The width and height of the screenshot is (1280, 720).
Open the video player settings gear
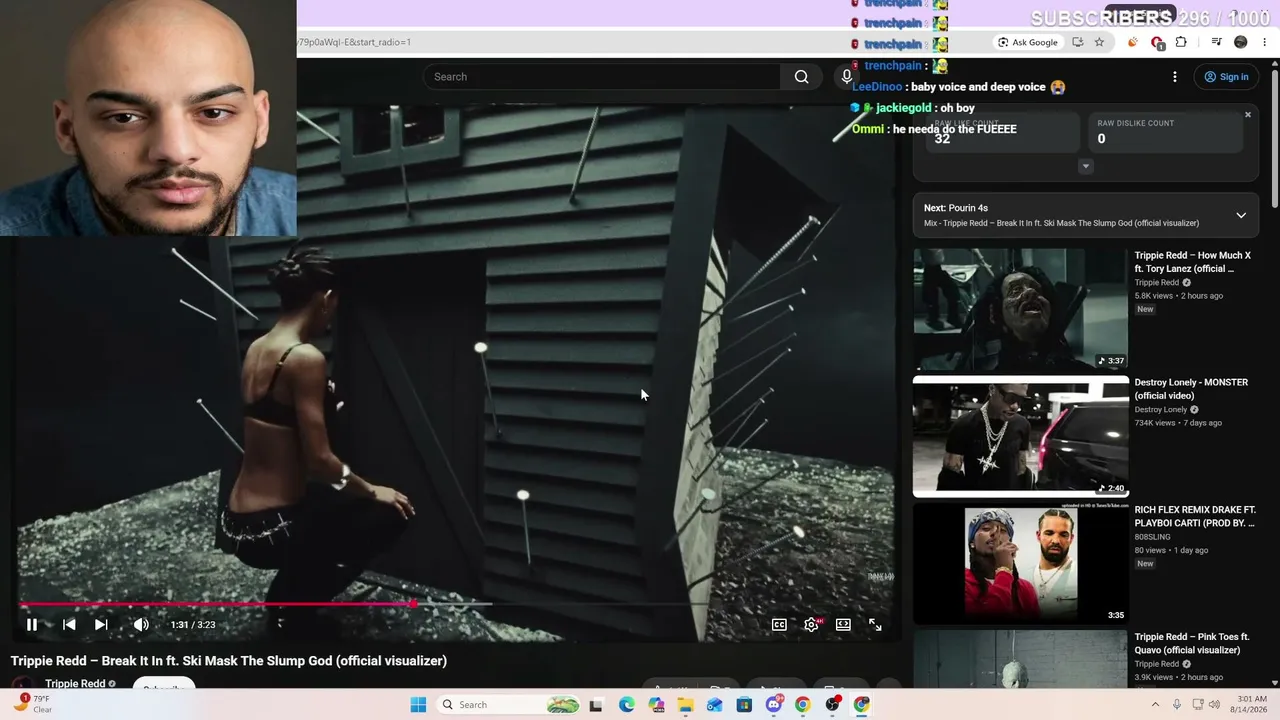click(812, 625)
